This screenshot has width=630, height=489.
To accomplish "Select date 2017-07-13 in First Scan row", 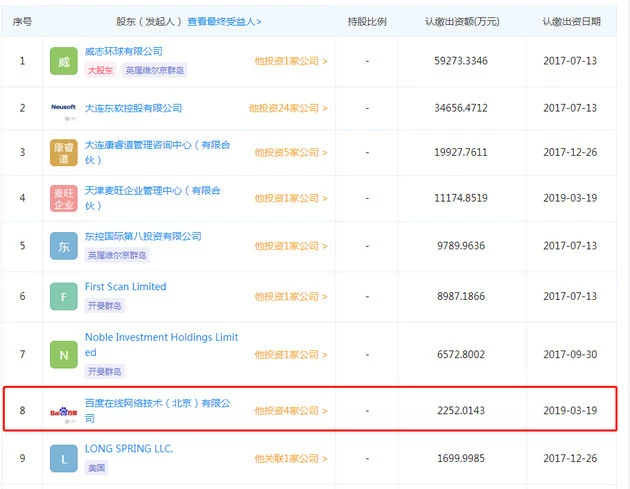I will point(570,297).
